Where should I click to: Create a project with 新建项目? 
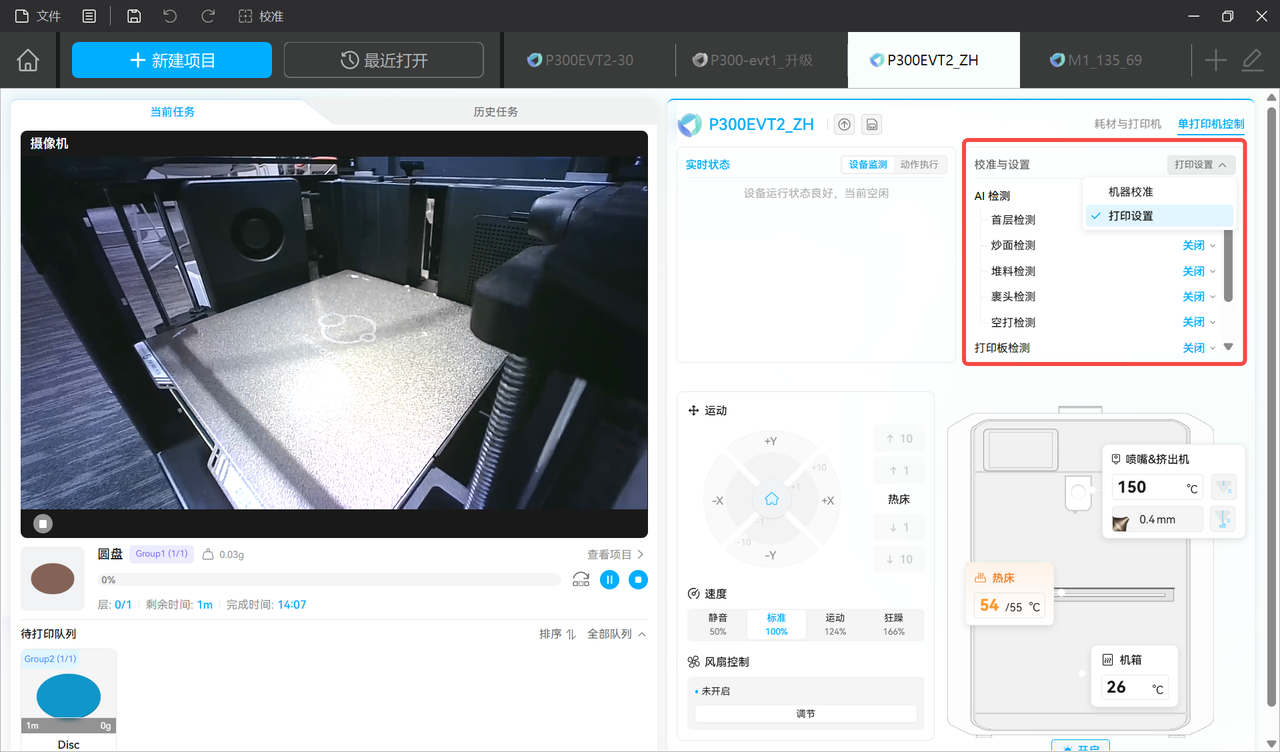(172, 60)
